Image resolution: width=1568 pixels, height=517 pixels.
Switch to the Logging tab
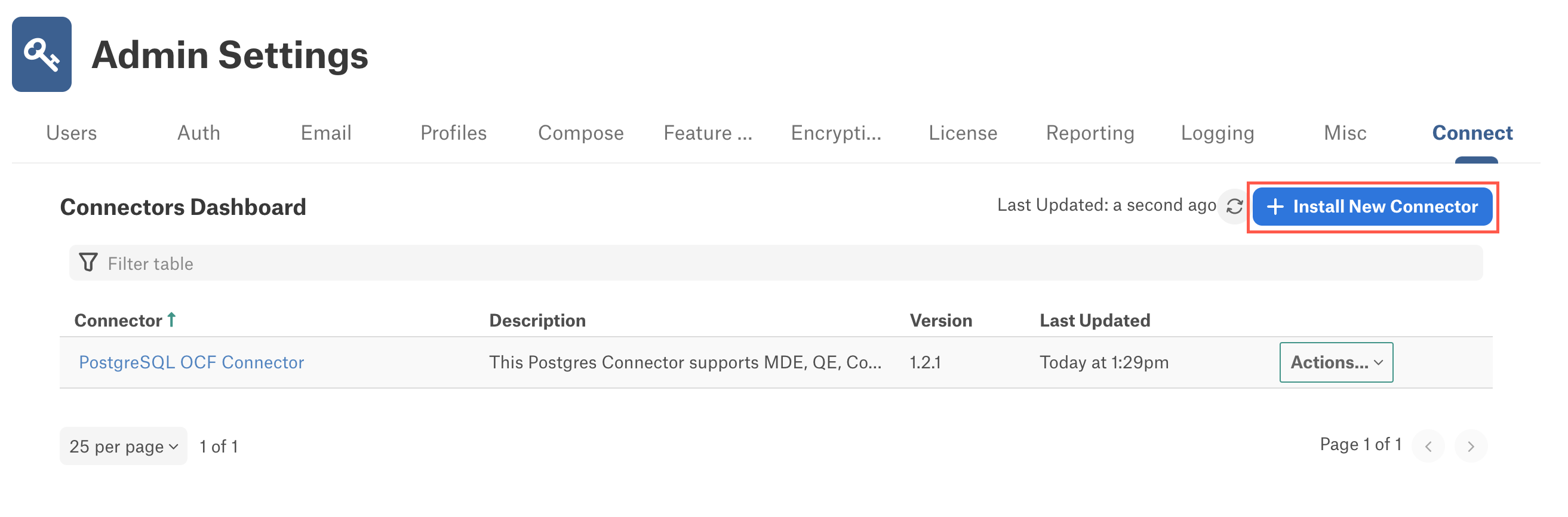click(1217, 133)
